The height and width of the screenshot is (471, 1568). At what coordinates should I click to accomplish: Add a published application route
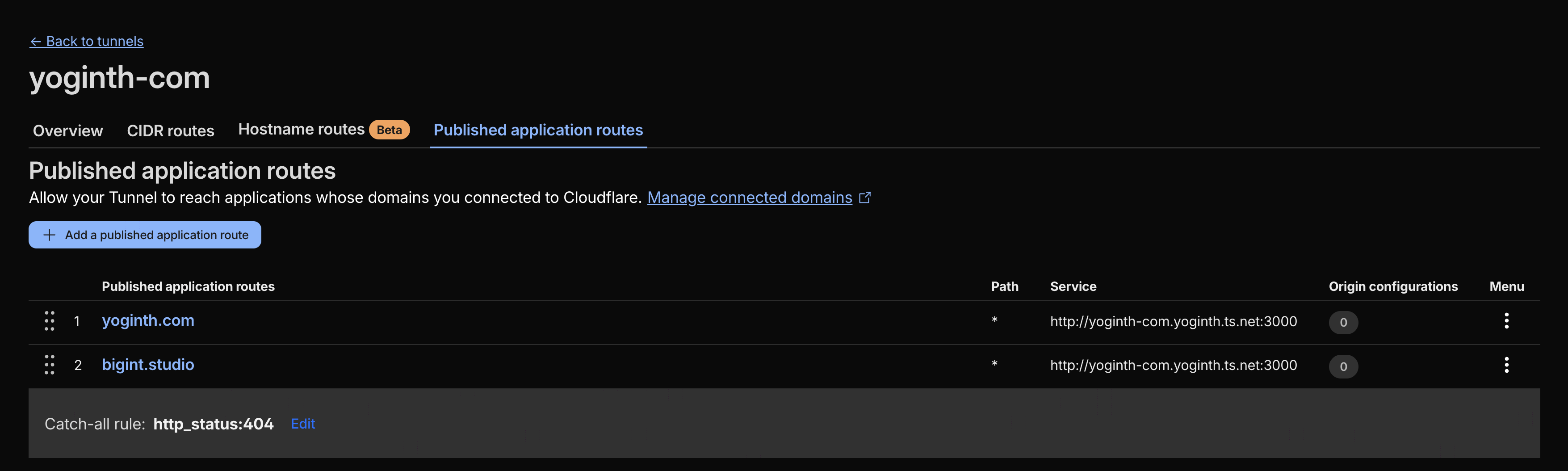click(x=156, y=235)
